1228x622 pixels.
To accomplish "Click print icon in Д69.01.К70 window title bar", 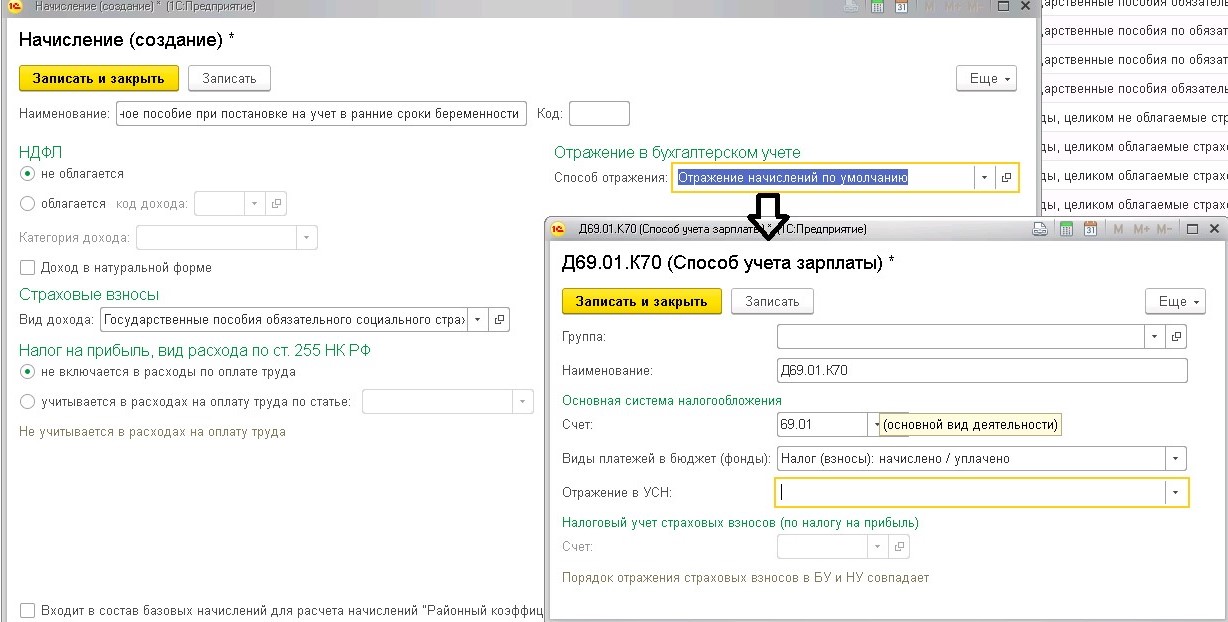I will pyautogui.click(x=1040, y=229).
